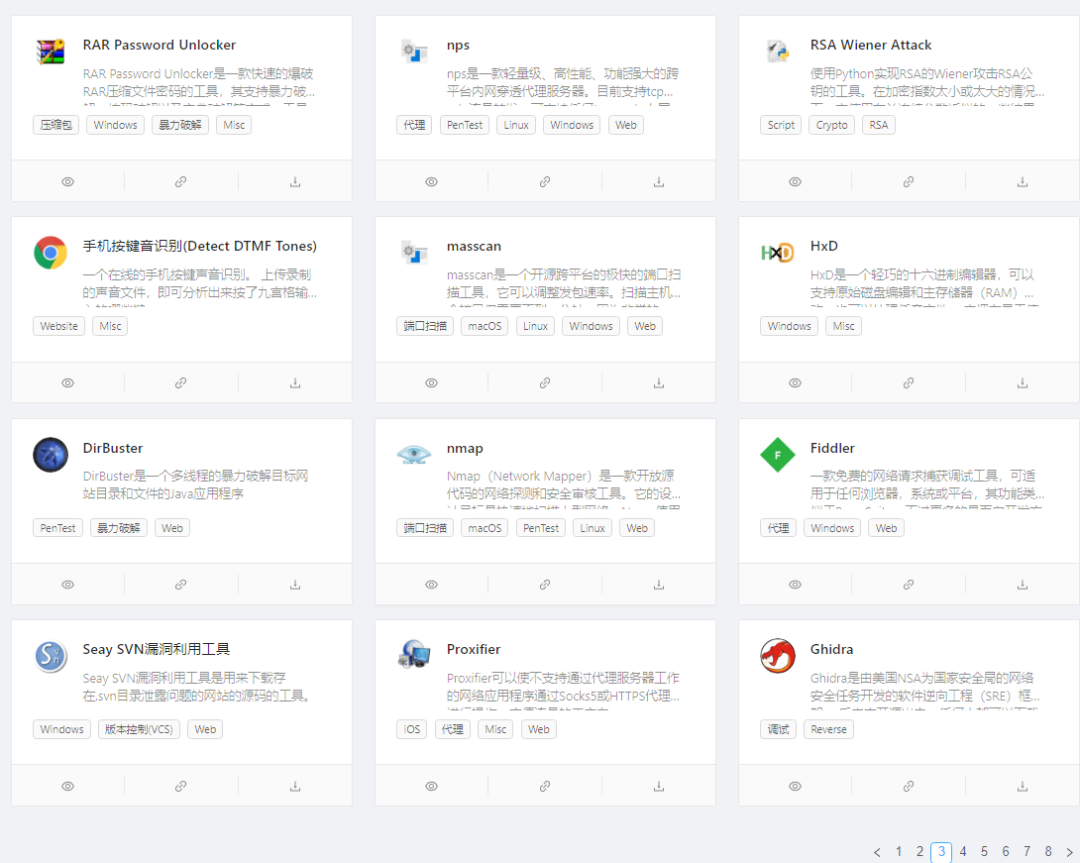Go to page 8
Image resolution: width=1080 pixels, height=863 pixels.
pyautogui.click(x=1048, y=852)
